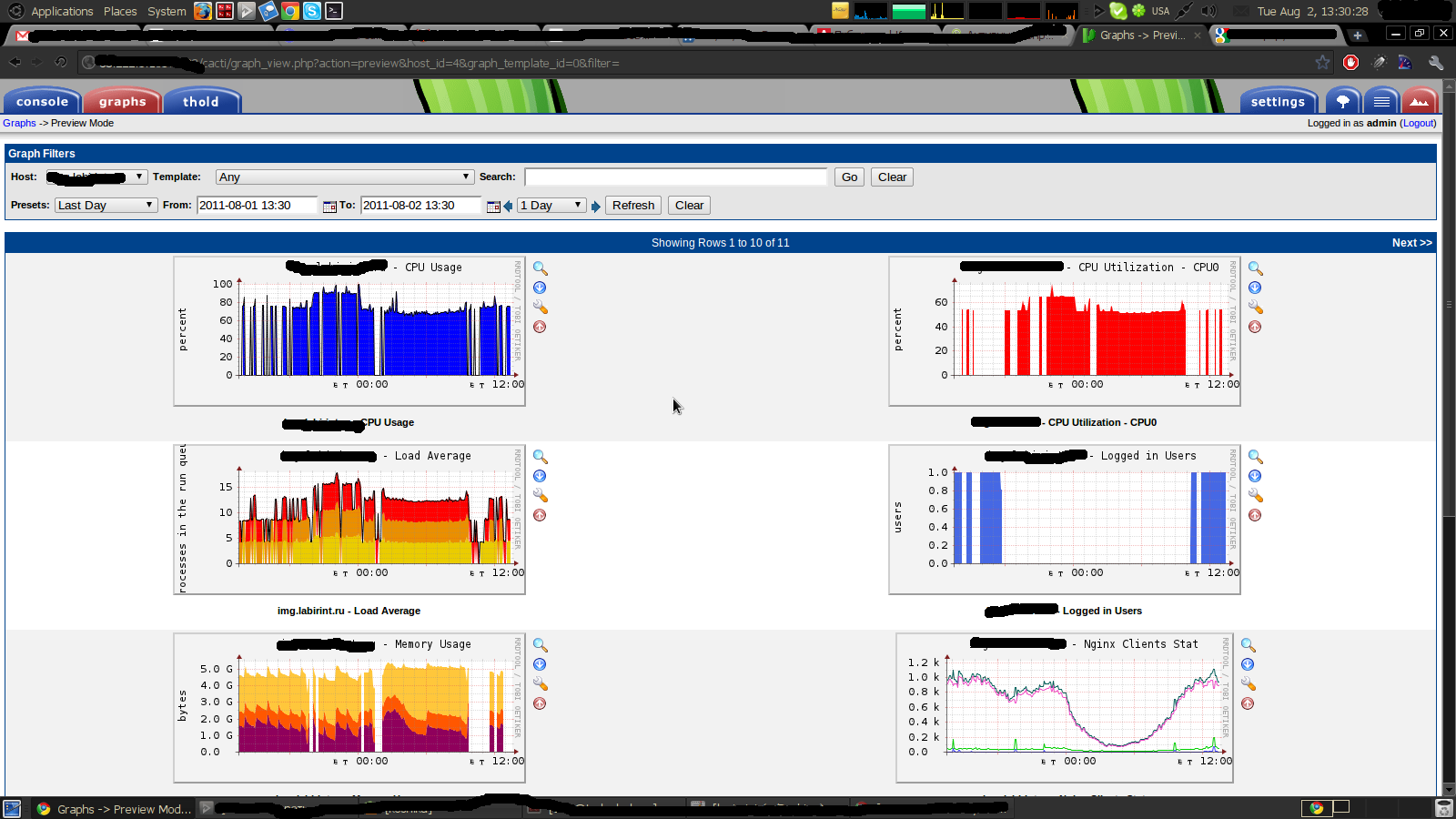Bookmark page with the star icon
This screenshot has width=1456, height=819.
pyautogui.click(x=1322, y=63)
